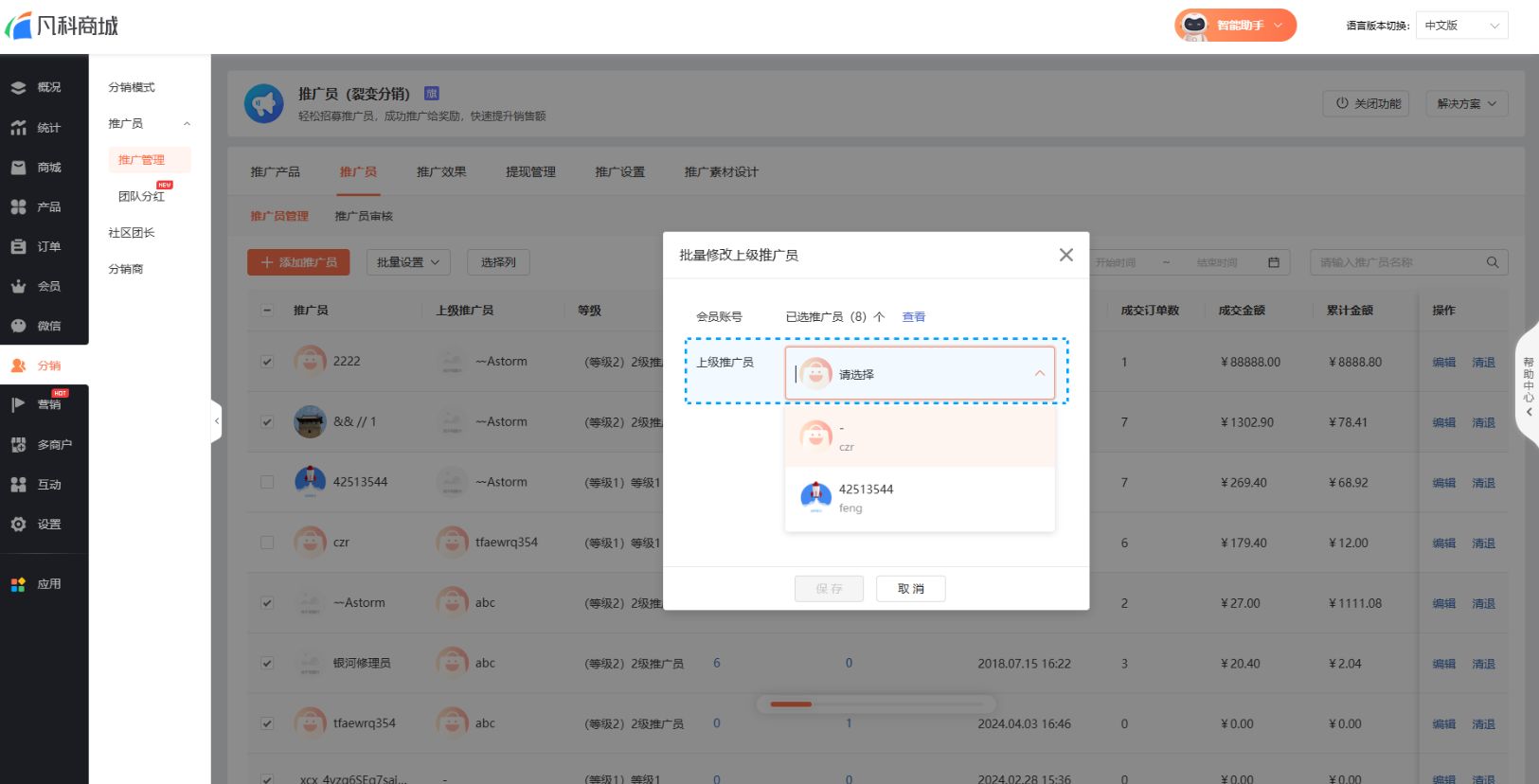Toggle the select-all header checkbox

267,311
